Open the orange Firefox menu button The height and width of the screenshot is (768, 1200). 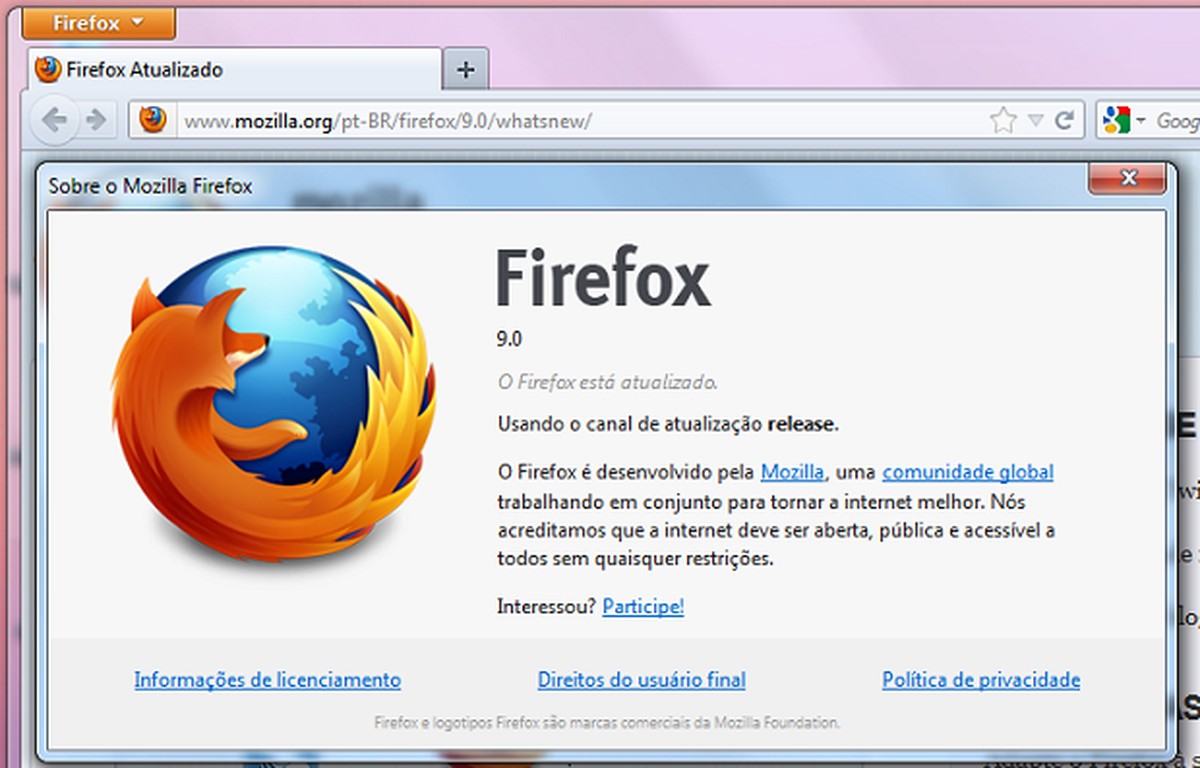pyautogui.click(x=85, y=22)
